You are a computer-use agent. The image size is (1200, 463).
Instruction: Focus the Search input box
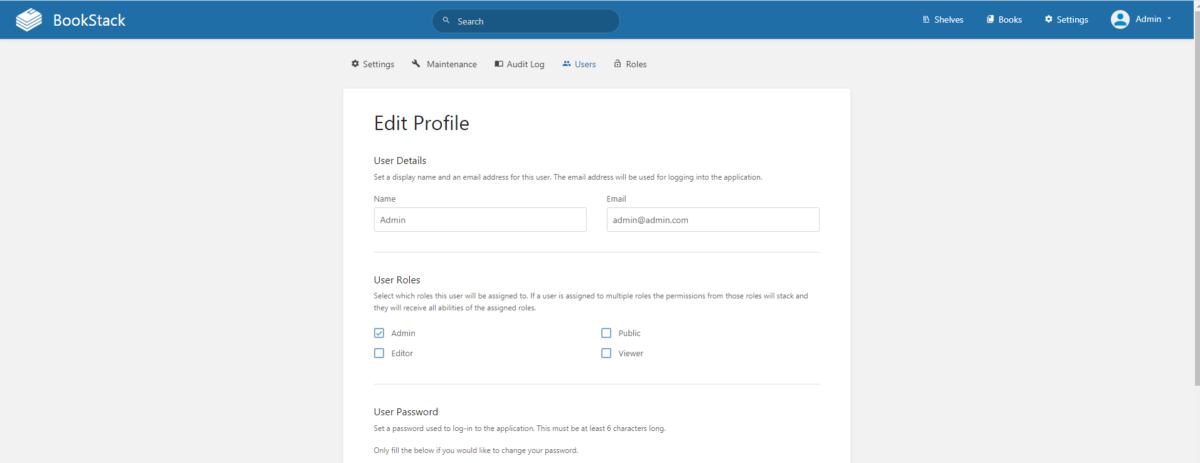click(530, 21)
